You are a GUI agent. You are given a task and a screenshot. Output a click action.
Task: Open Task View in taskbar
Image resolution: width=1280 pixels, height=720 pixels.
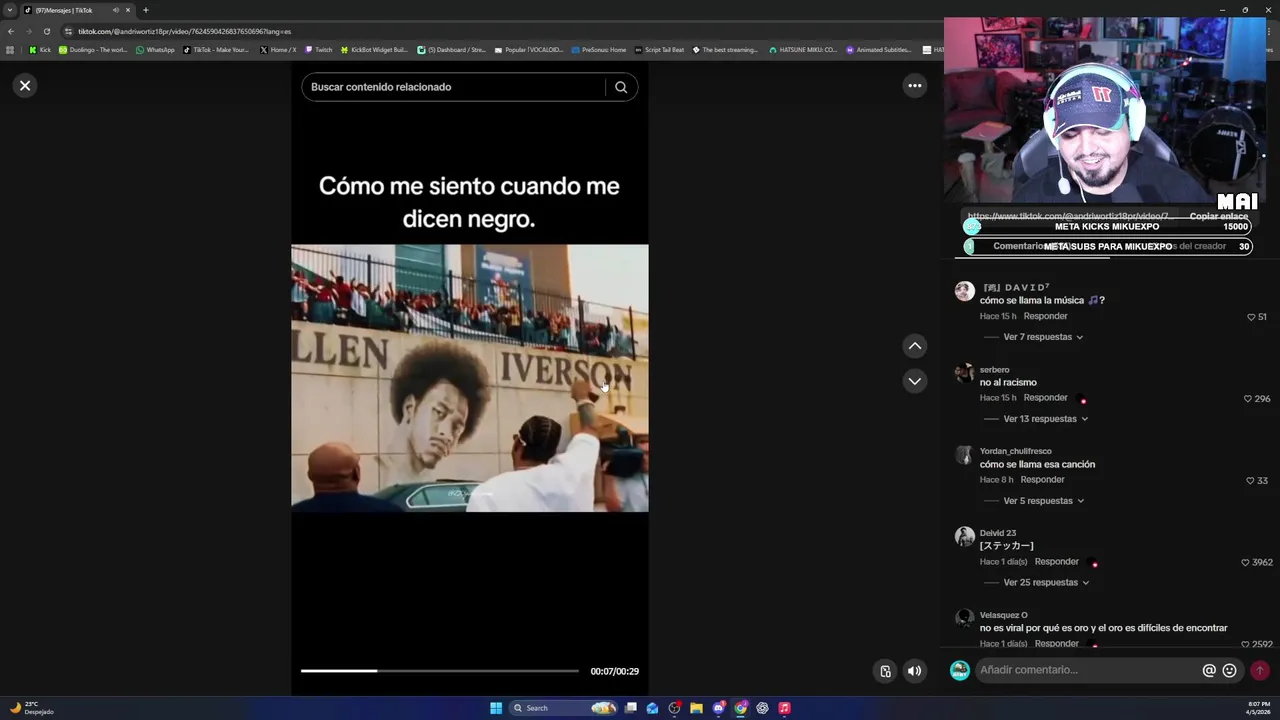point(631,708)
